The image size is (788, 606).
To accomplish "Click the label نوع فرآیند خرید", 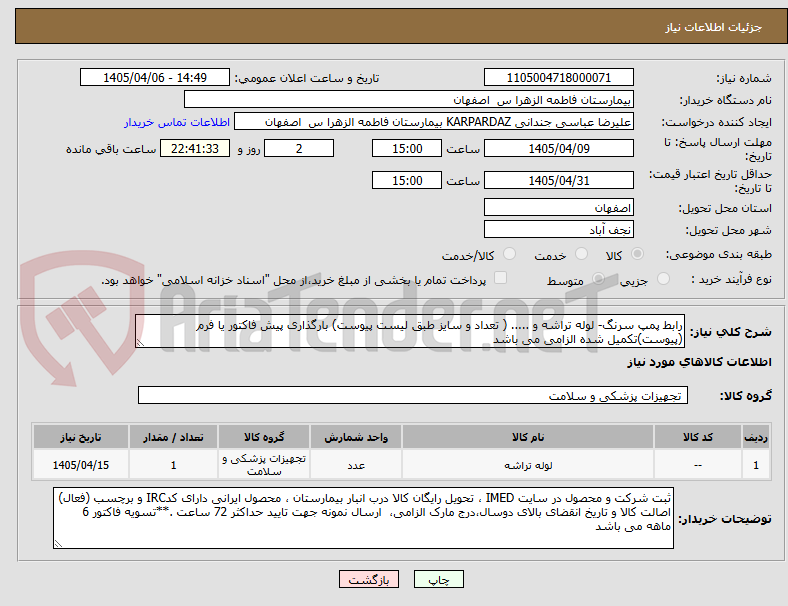I will [x=732, y=279].
